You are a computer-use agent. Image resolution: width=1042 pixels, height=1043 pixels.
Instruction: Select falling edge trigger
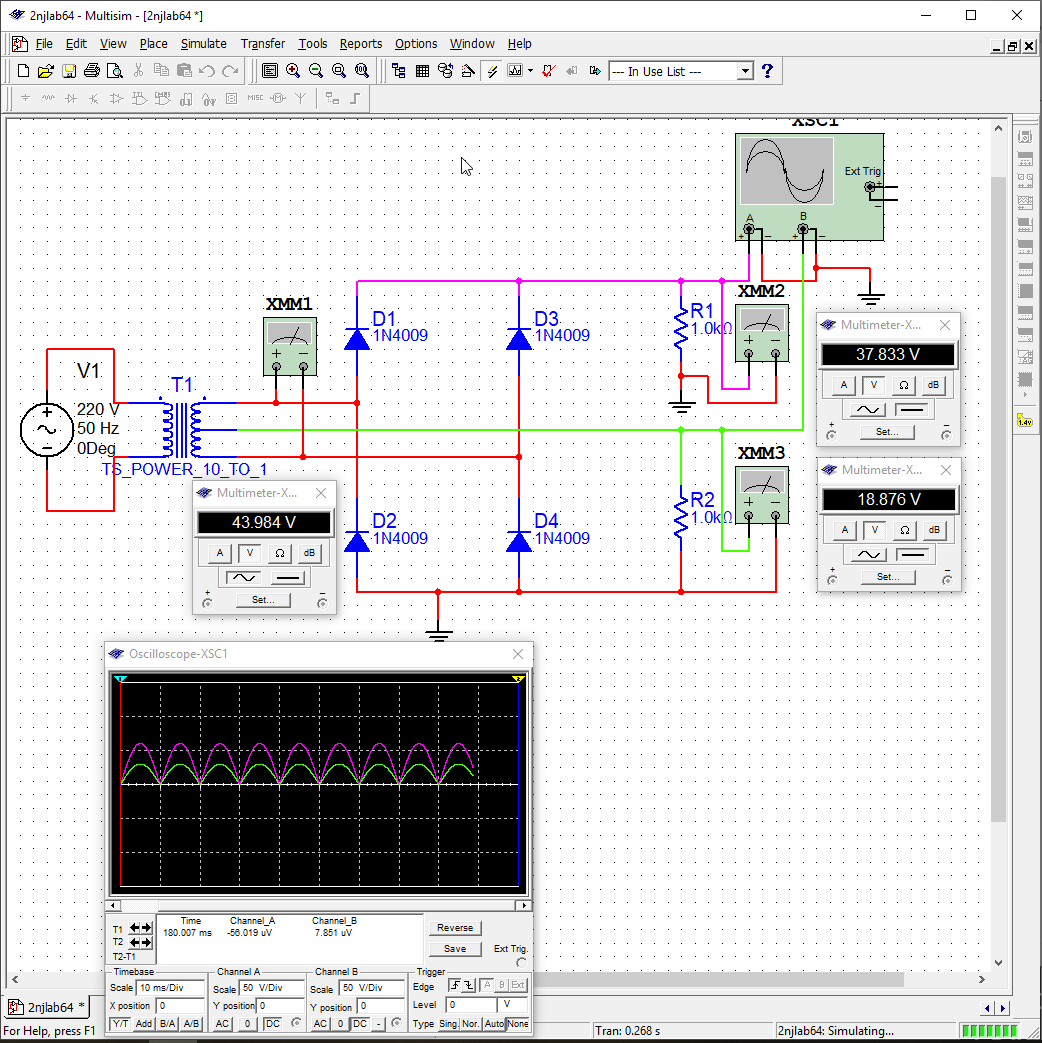click(469, 985)
